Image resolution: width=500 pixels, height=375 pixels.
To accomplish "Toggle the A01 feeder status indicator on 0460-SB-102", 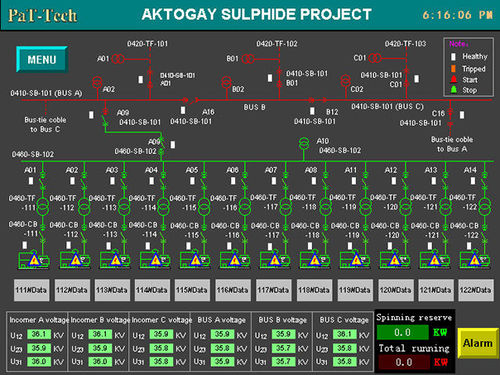I will (x=31, y=181).
